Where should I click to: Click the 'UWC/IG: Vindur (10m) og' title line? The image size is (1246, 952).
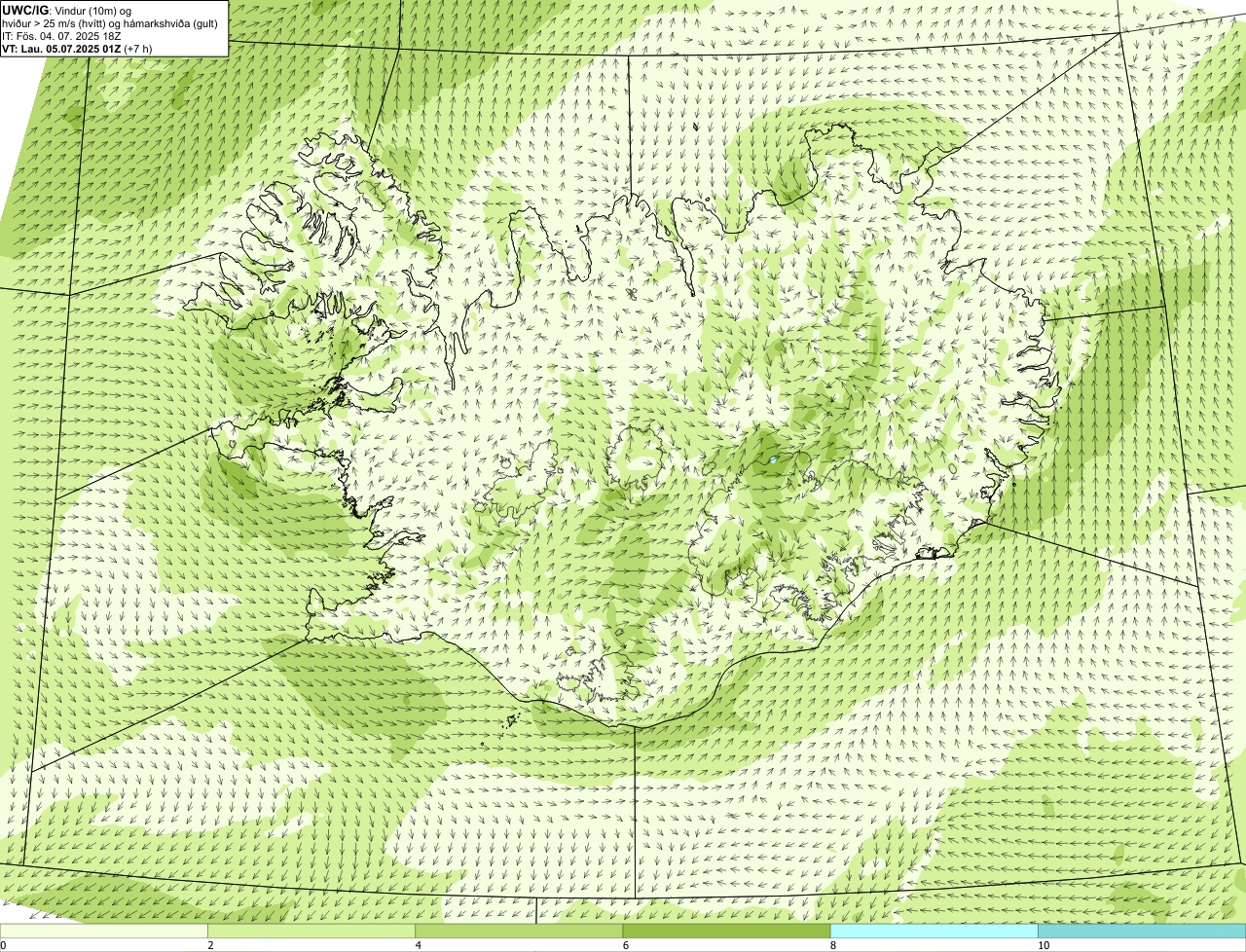tap(67, 10)
